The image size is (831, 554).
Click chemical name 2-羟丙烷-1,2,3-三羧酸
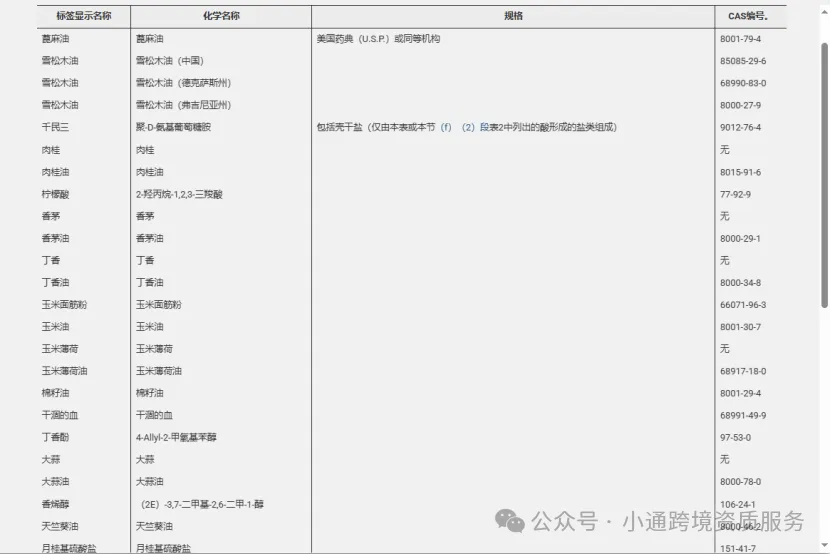(179, 195)
